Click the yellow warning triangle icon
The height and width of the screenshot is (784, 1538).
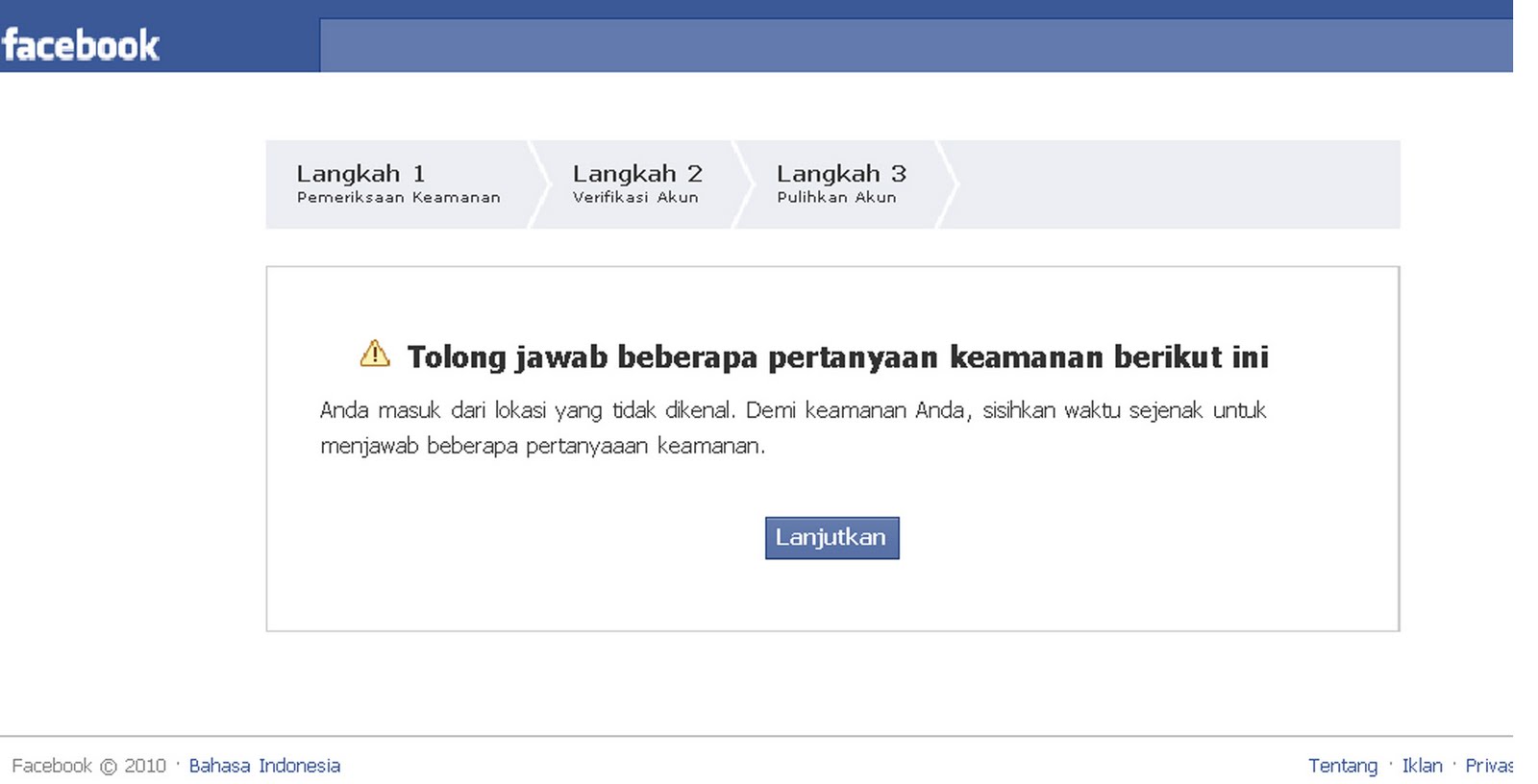click(x=375, y=354)
